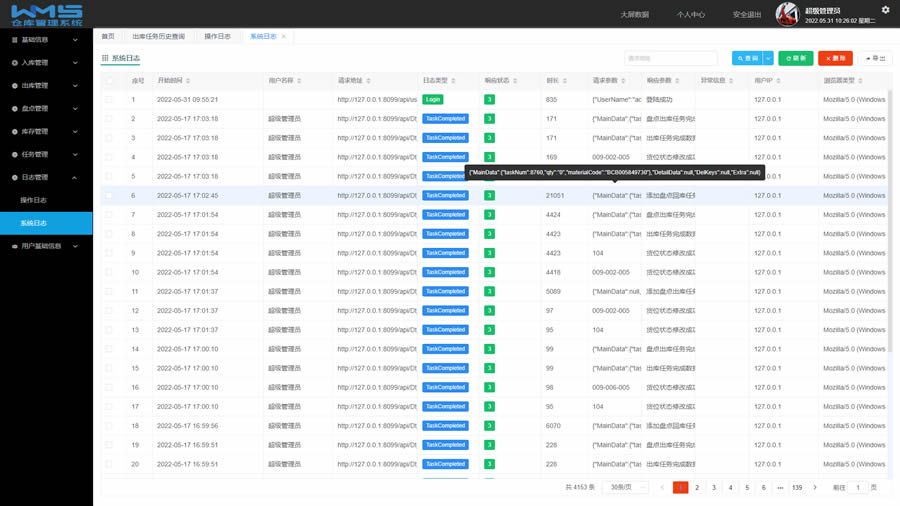This screenshot has width=900, height=506.
Task: Focus the search input beside 查询
Action: [x=670, y=58]
